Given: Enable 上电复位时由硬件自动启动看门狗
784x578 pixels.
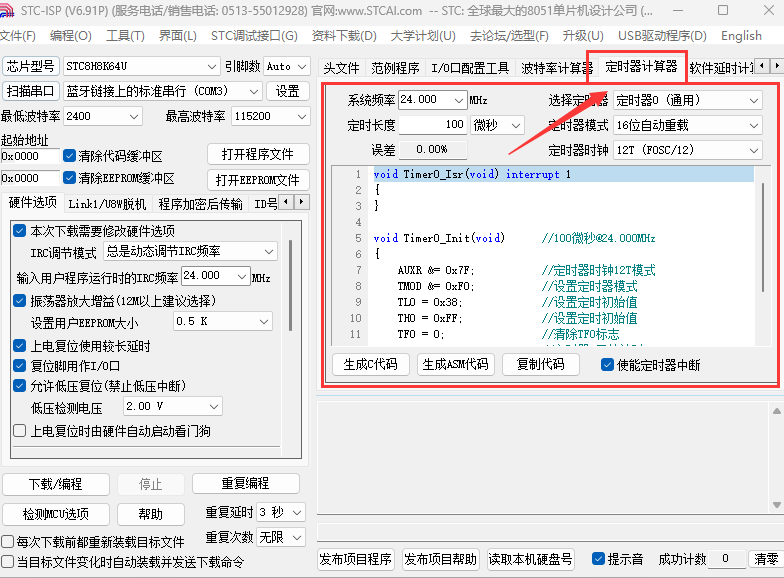Looking at the screenshot, I should point(20,430).
